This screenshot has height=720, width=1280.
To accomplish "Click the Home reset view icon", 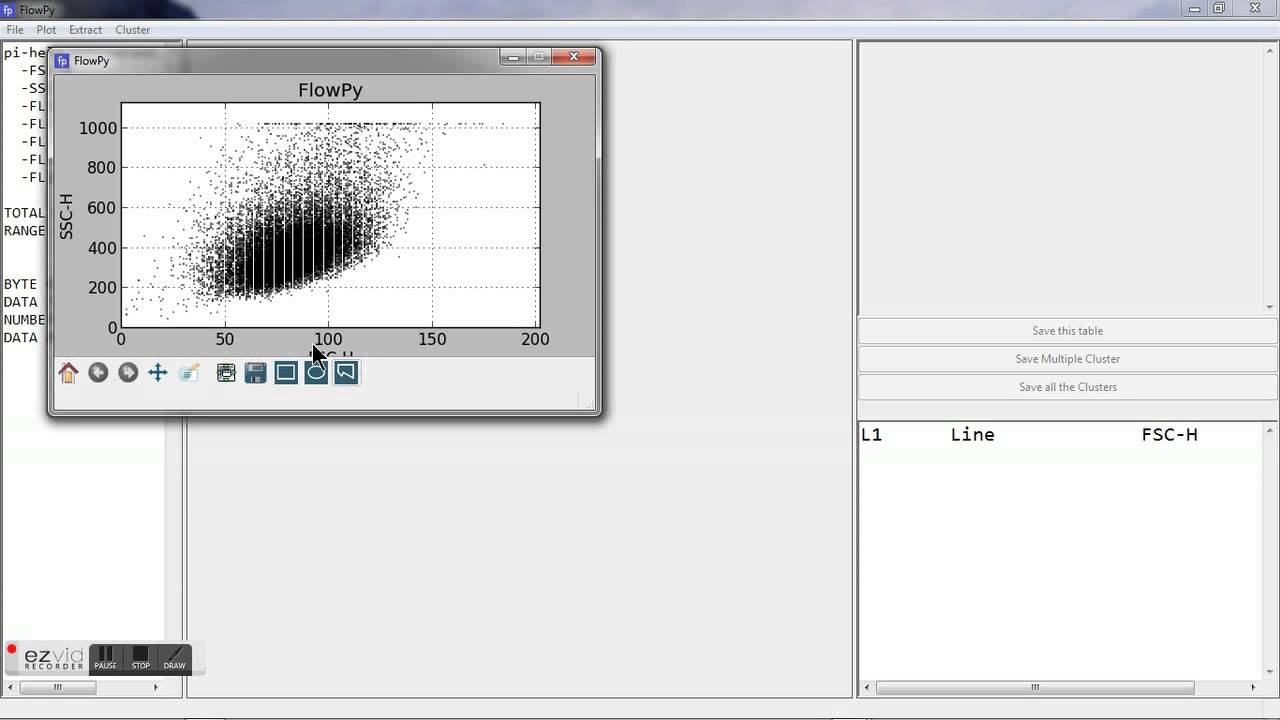I will [x=68, y=373].
